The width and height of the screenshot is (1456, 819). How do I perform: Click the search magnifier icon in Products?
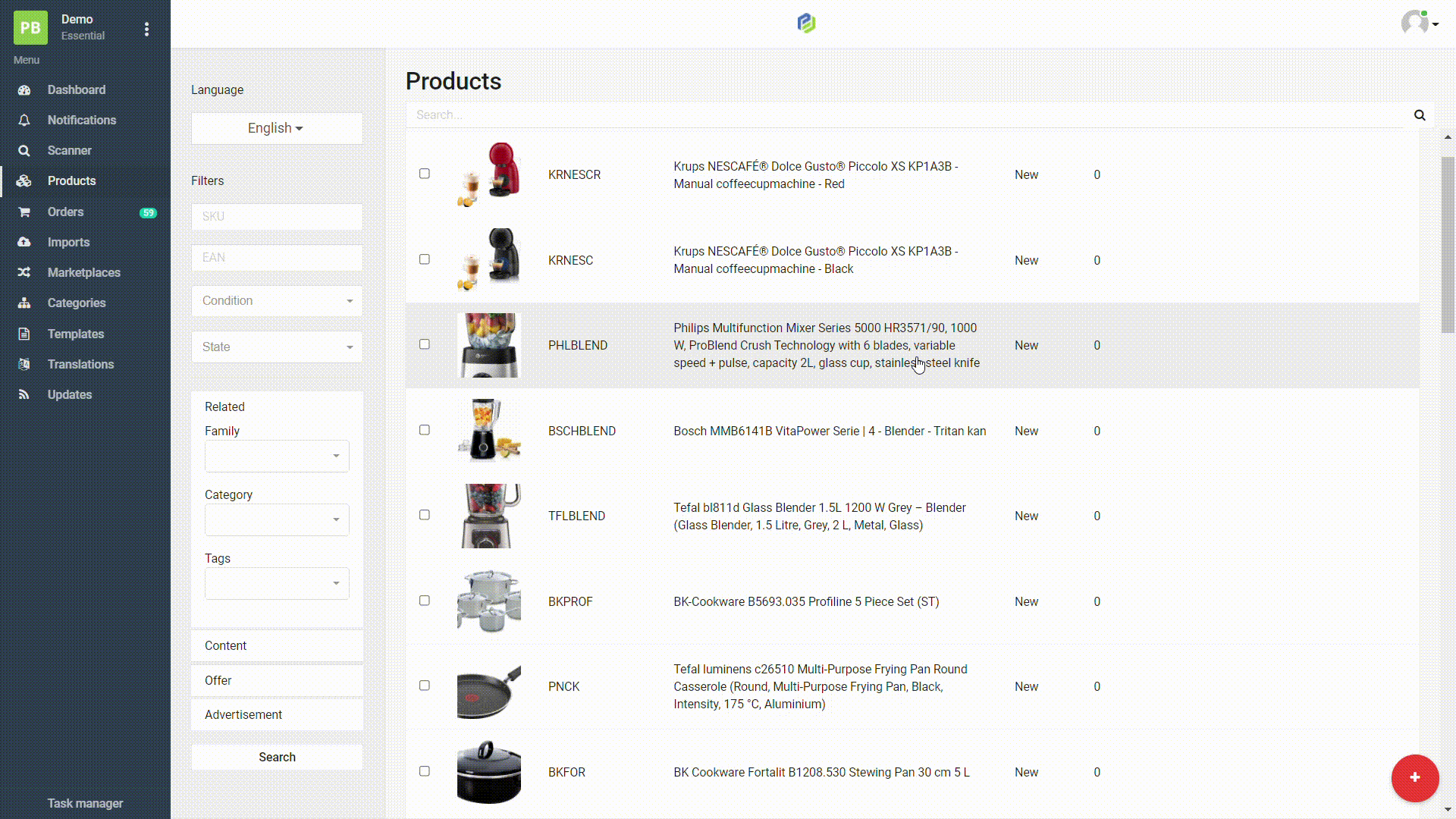[1420, 115]
